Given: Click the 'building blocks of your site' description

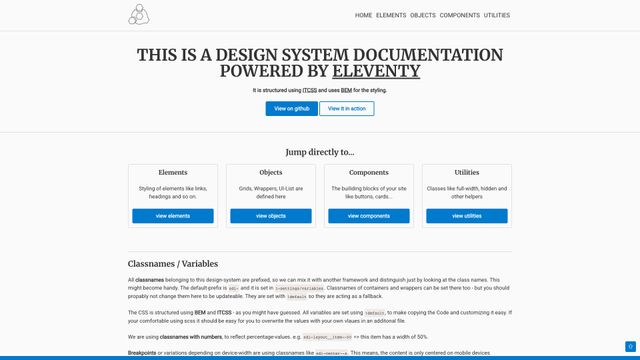Looking at the screenshot, I should [x=369, y=193].
